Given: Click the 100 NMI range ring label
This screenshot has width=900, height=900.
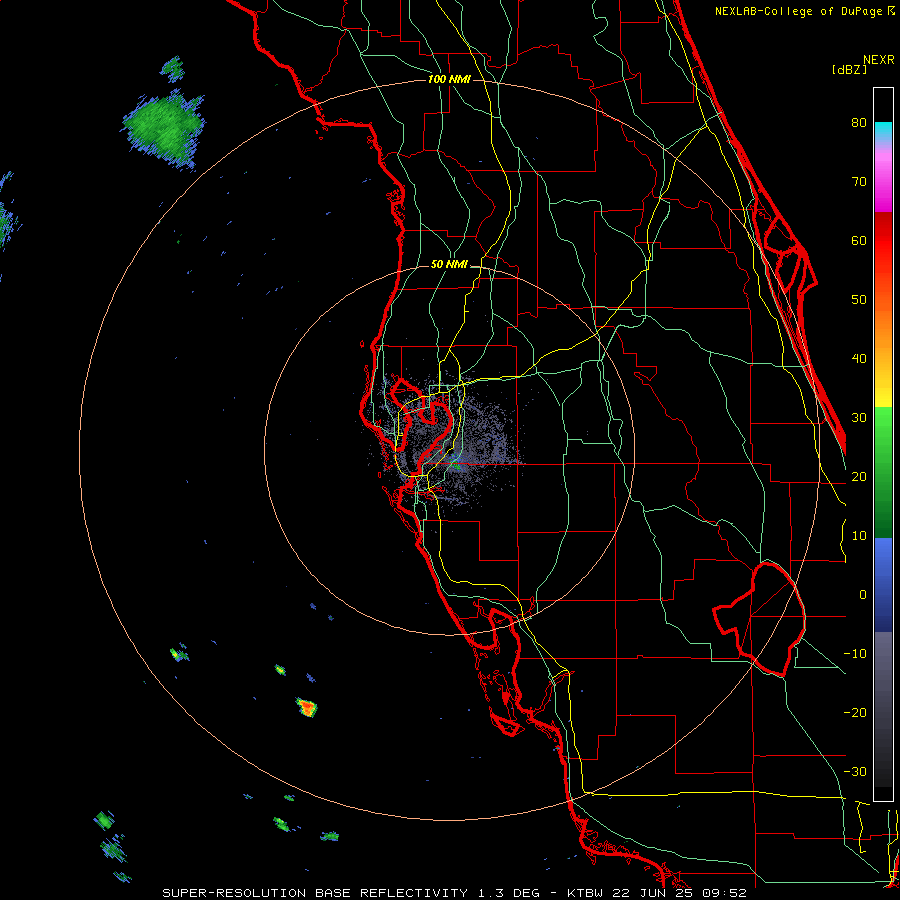Looking at the screenshot, I should [449, 79].
